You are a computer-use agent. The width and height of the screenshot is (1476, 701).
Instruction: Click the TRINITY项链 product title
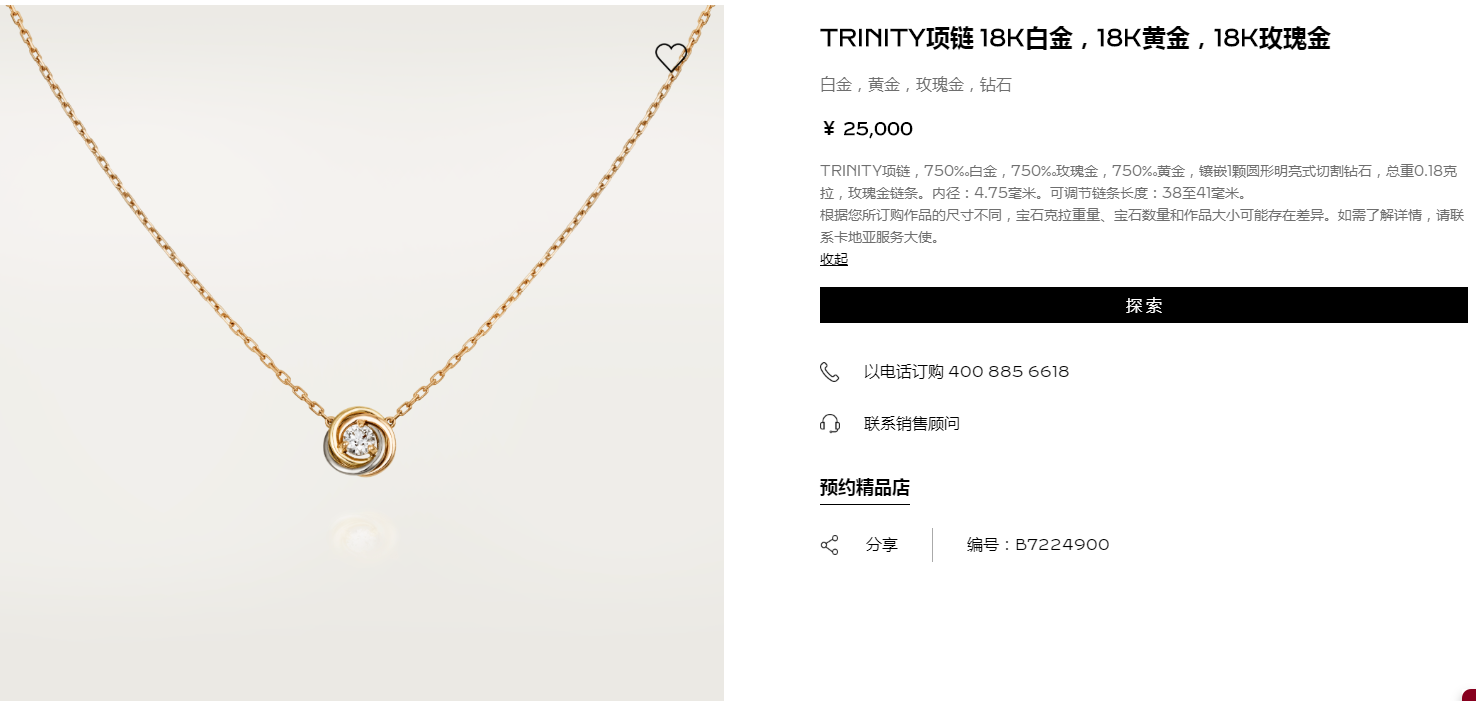pyautogui.click(x=1075, y=39)
